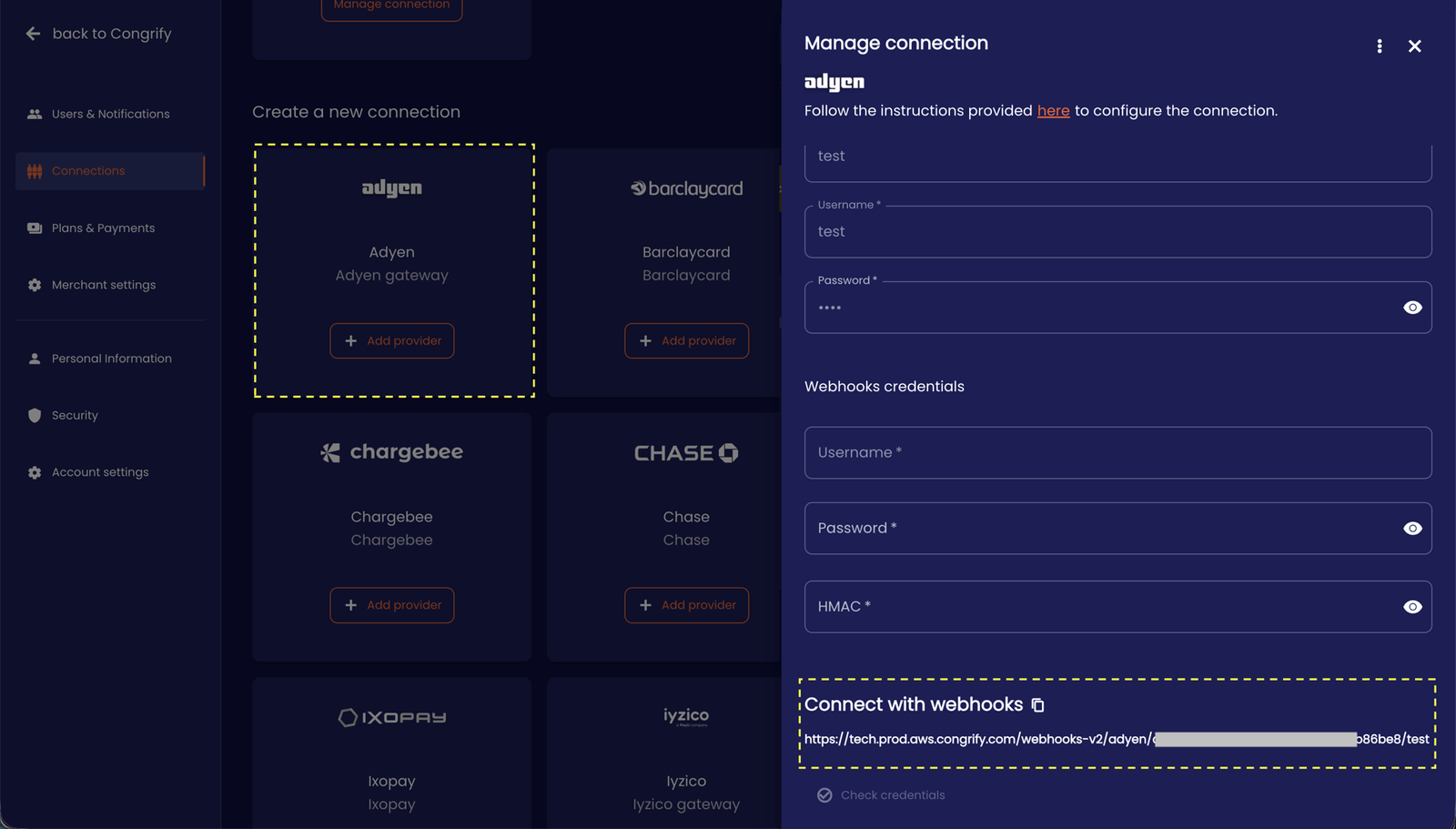Click the Barclaycard logo

point(687,188)
